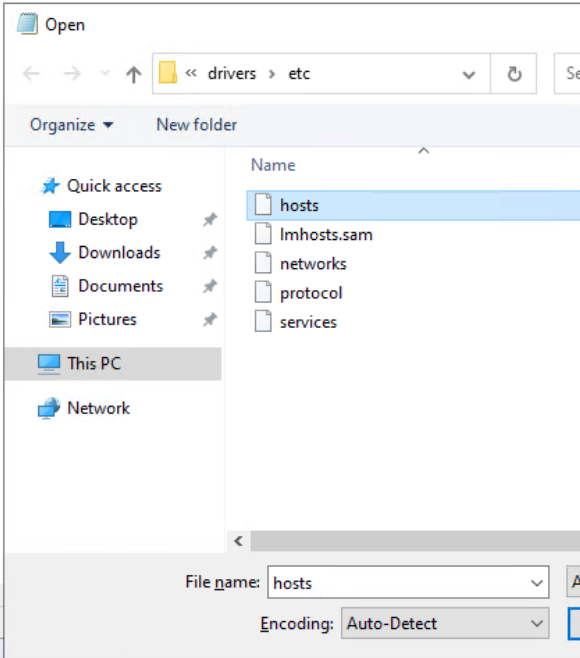Click the horizontal scrollbar left arrow

pos(238,541)
